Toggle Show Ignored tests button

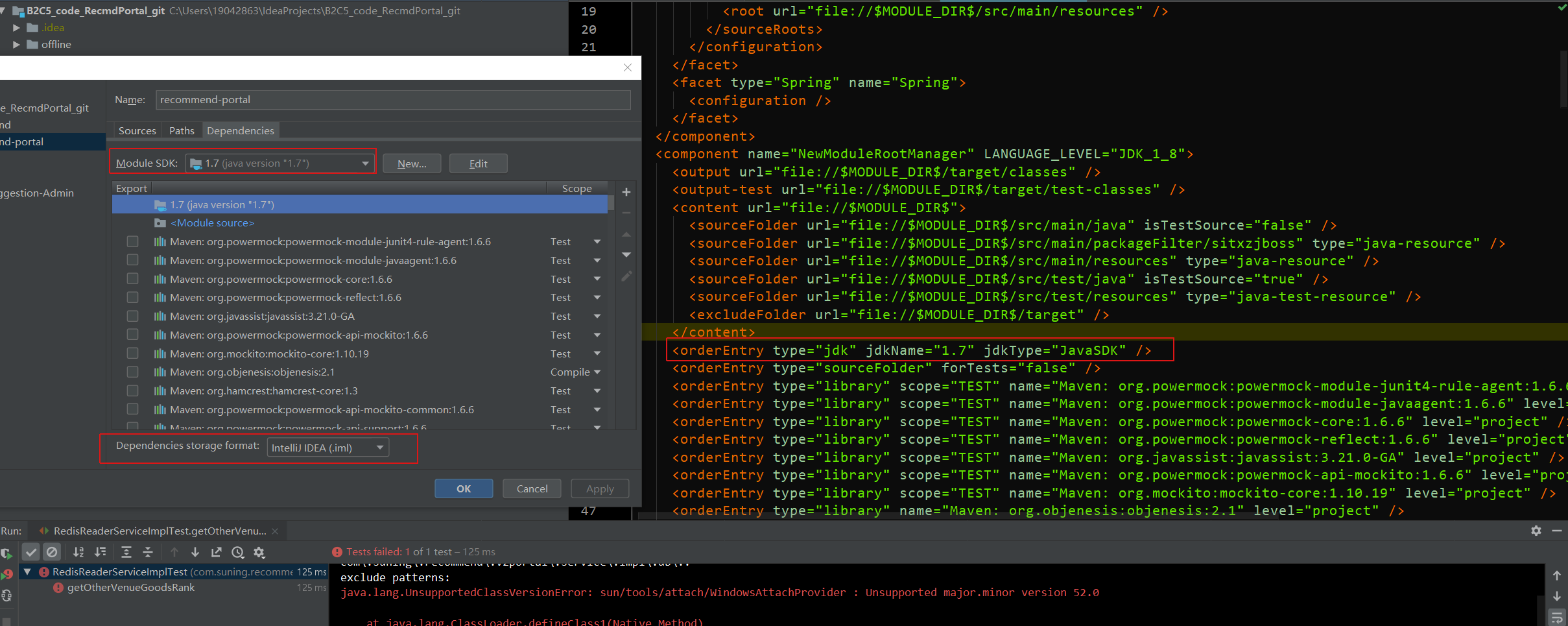(52, 552)
